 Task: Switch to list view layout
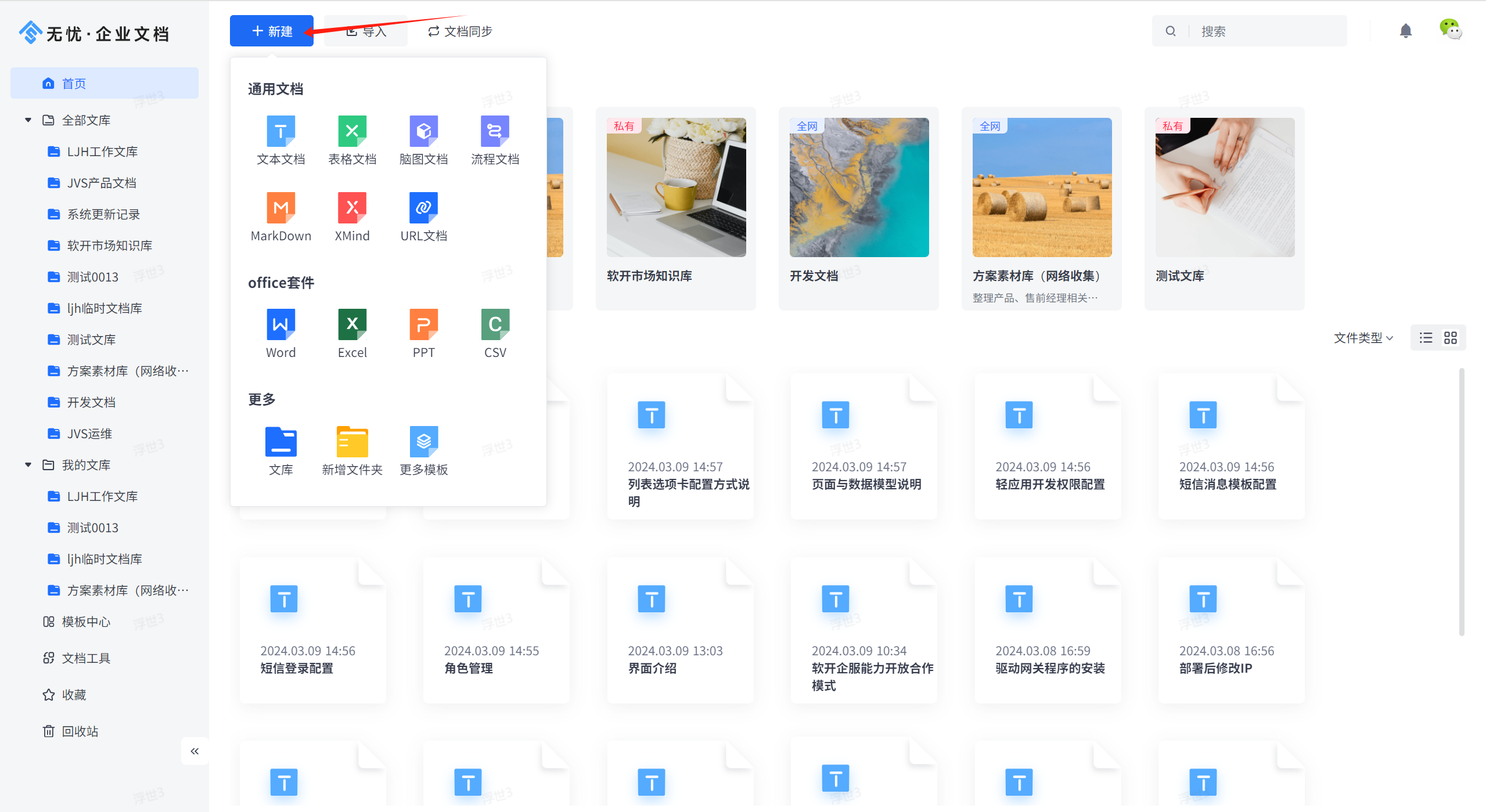1426,338
